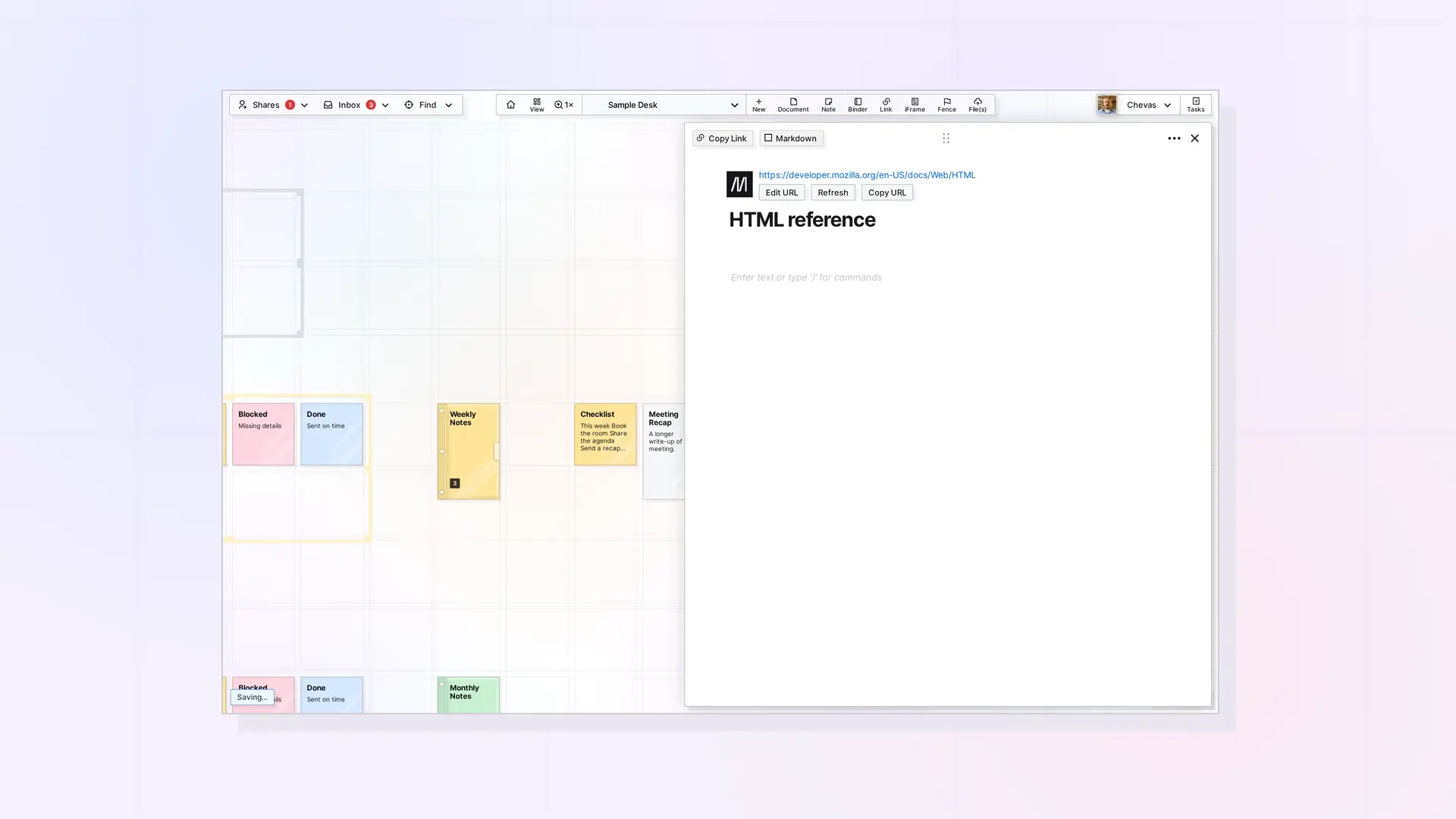This screenshot has width=1456, height=819.
Task: Select the pink 'Blocked Missing details' note
Action: pos(263,435)
